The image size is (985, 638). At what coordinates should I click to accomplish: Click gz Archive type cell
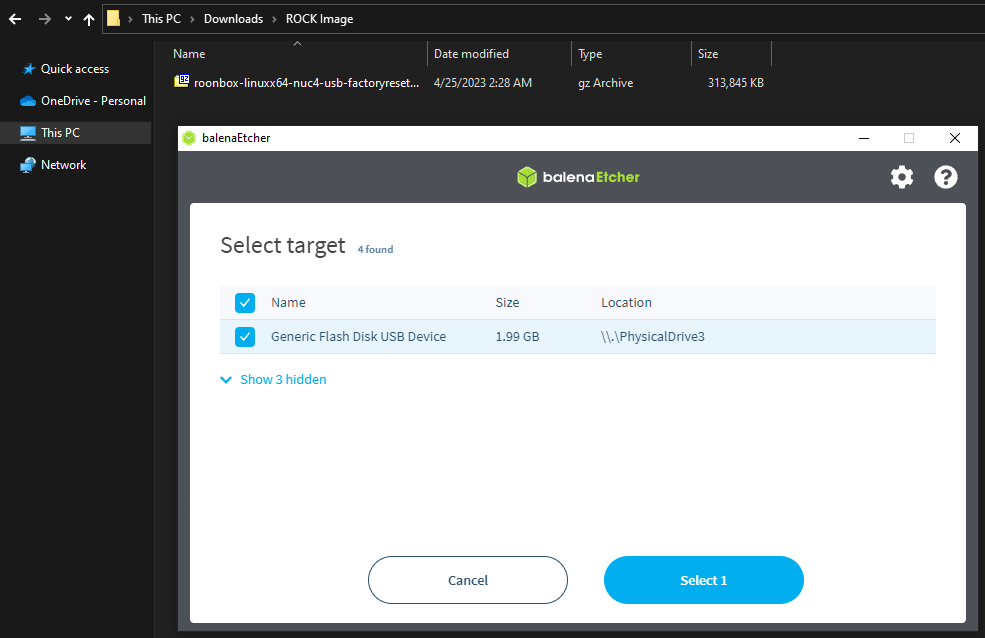(x=605, y=83)
